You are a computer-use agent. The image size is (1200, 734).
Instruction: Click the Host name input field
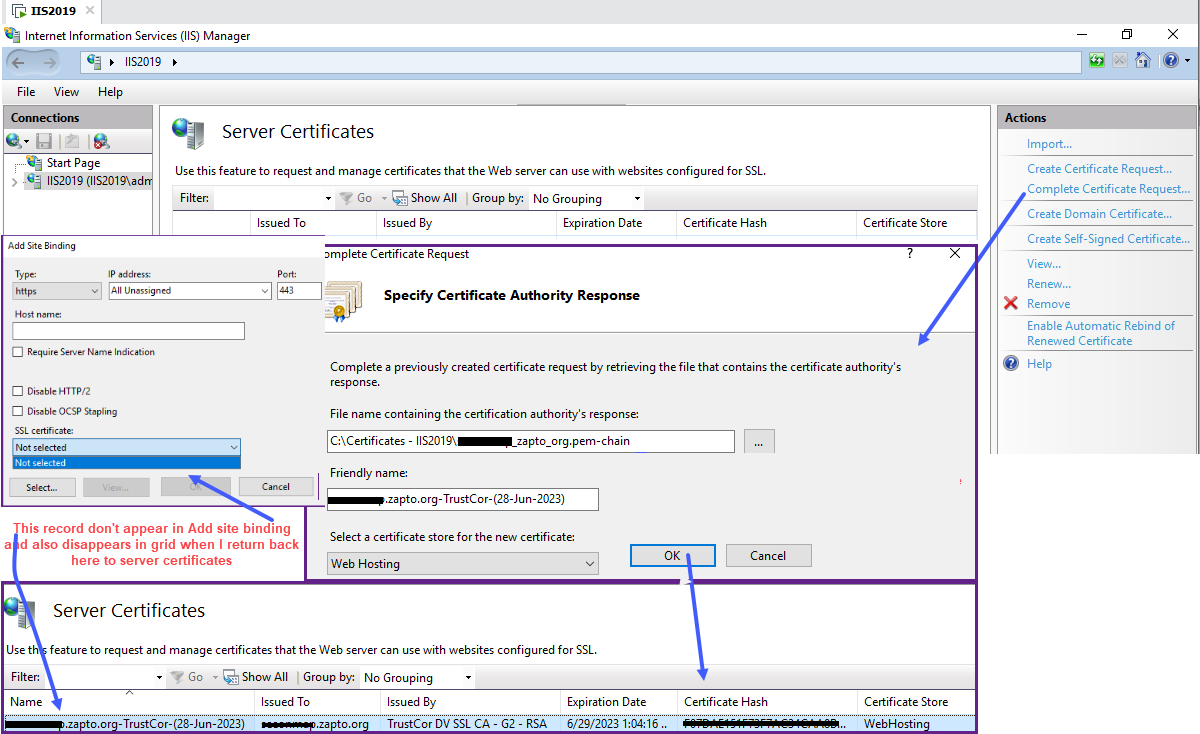pyautogui.click(x=129, y=331)
